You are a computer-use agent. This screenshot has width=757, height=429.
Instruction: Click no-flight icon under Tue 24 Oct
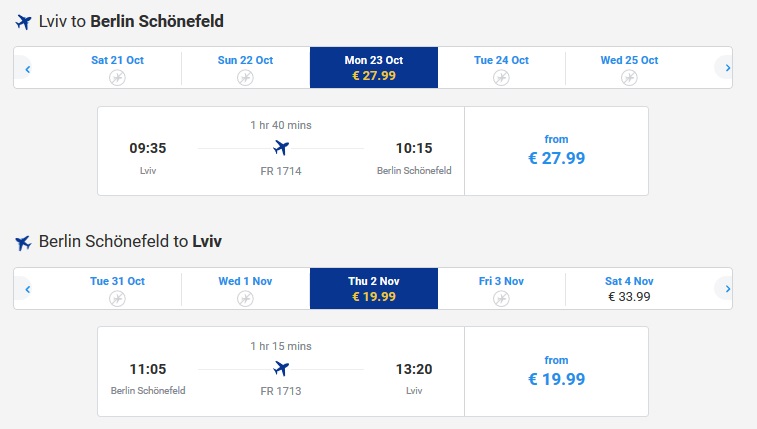(x=501, y=77)
